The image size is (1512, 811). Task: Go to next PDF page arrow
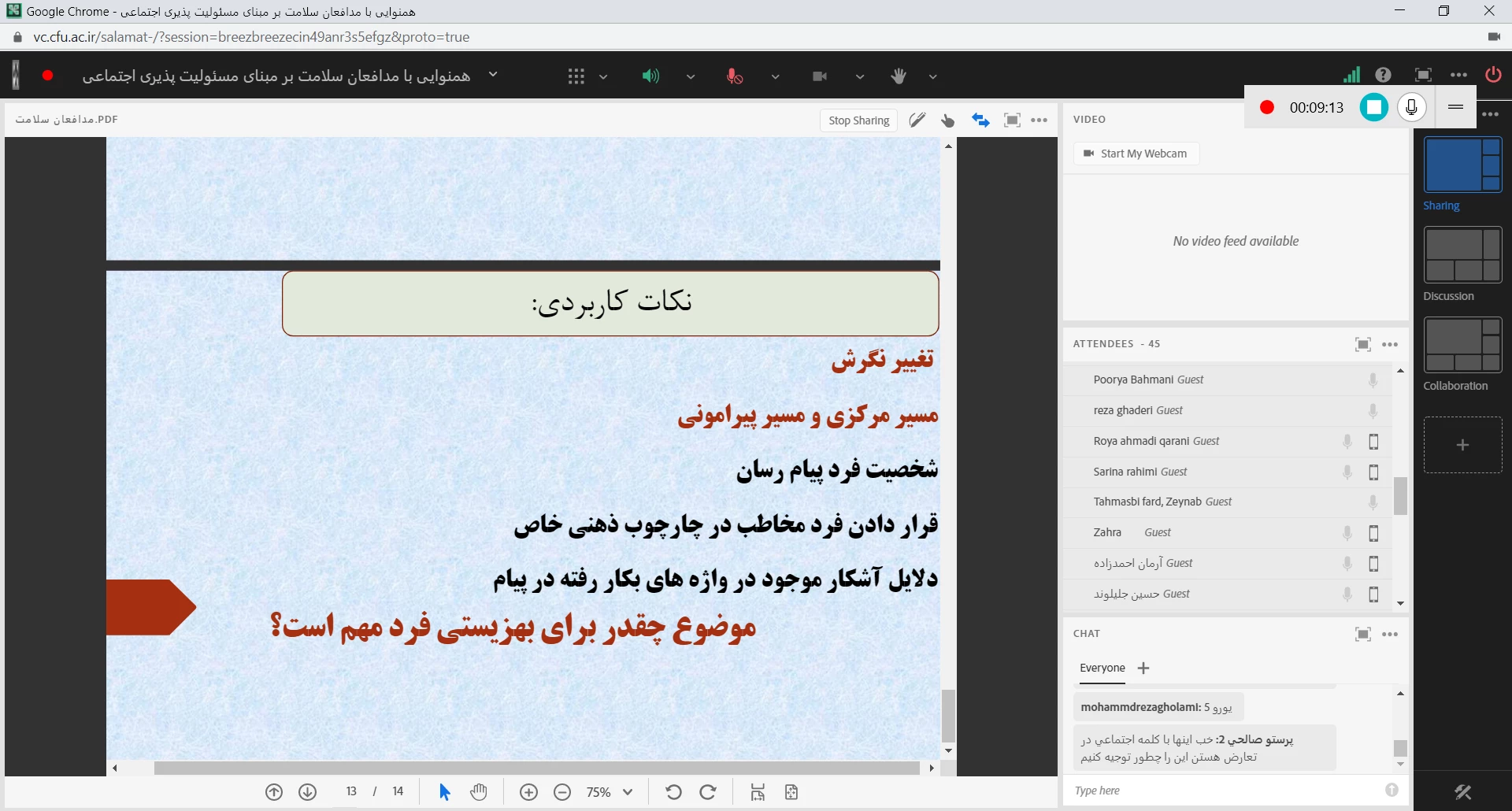tap(308, 792)
